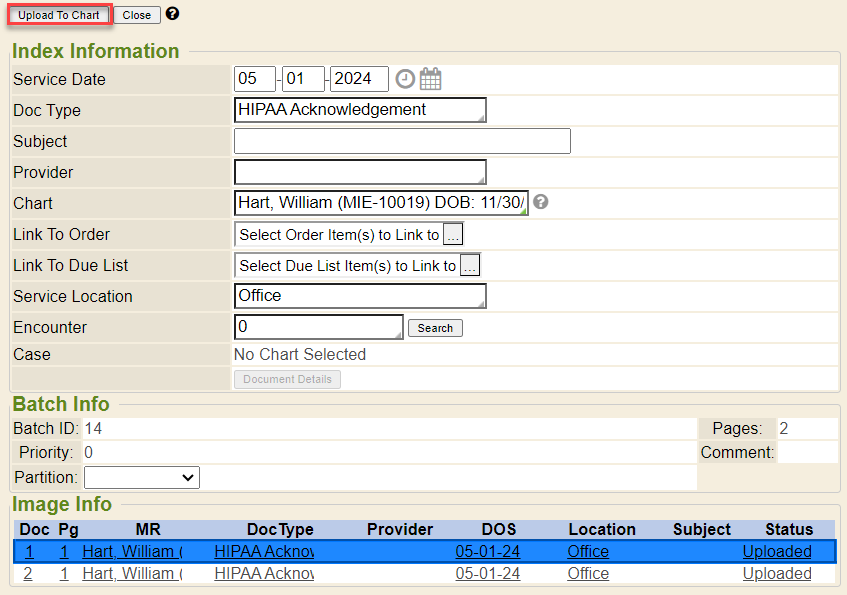
Task: Open Hart, William MR link in first row
Action: (132, 552)
